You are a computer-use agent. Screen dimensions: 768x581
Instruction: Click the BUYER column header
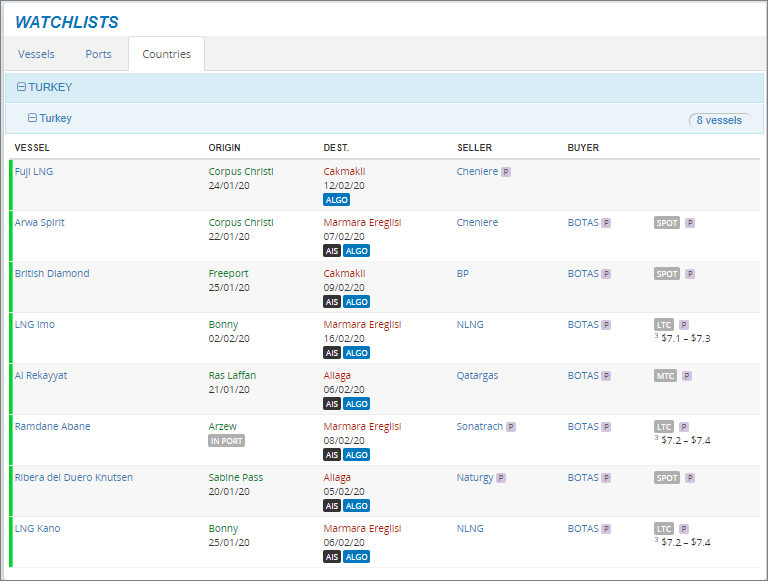pyautogui.click(x=583, y=147)
